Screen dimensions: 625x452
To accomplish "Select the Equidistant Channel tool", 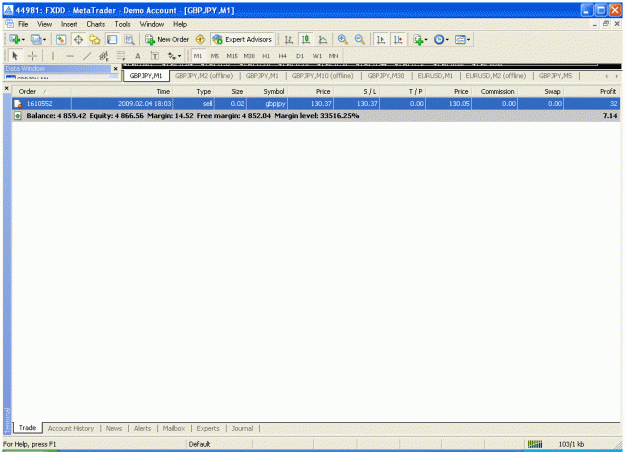I will tap(104, 56).
